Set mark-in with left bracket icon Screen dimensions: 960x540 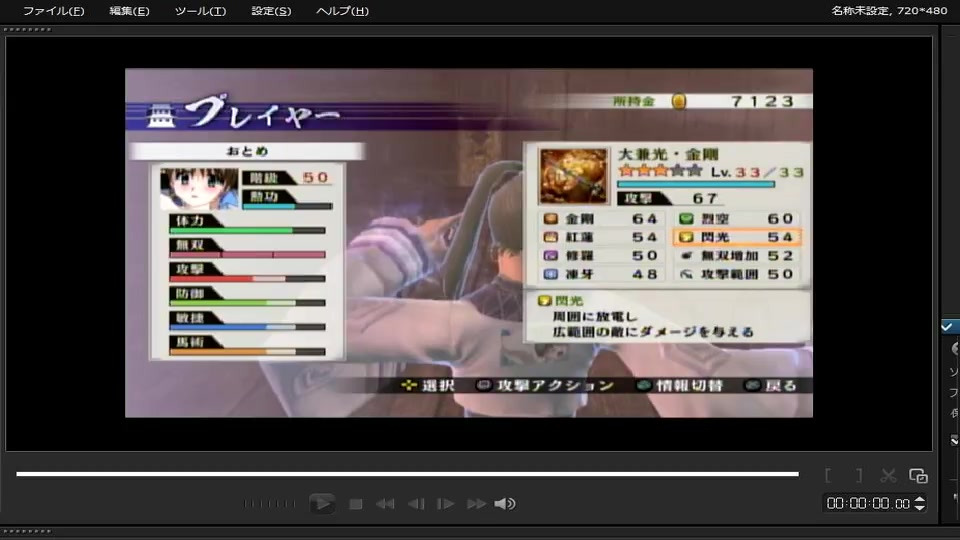click(x=828, y=476)
